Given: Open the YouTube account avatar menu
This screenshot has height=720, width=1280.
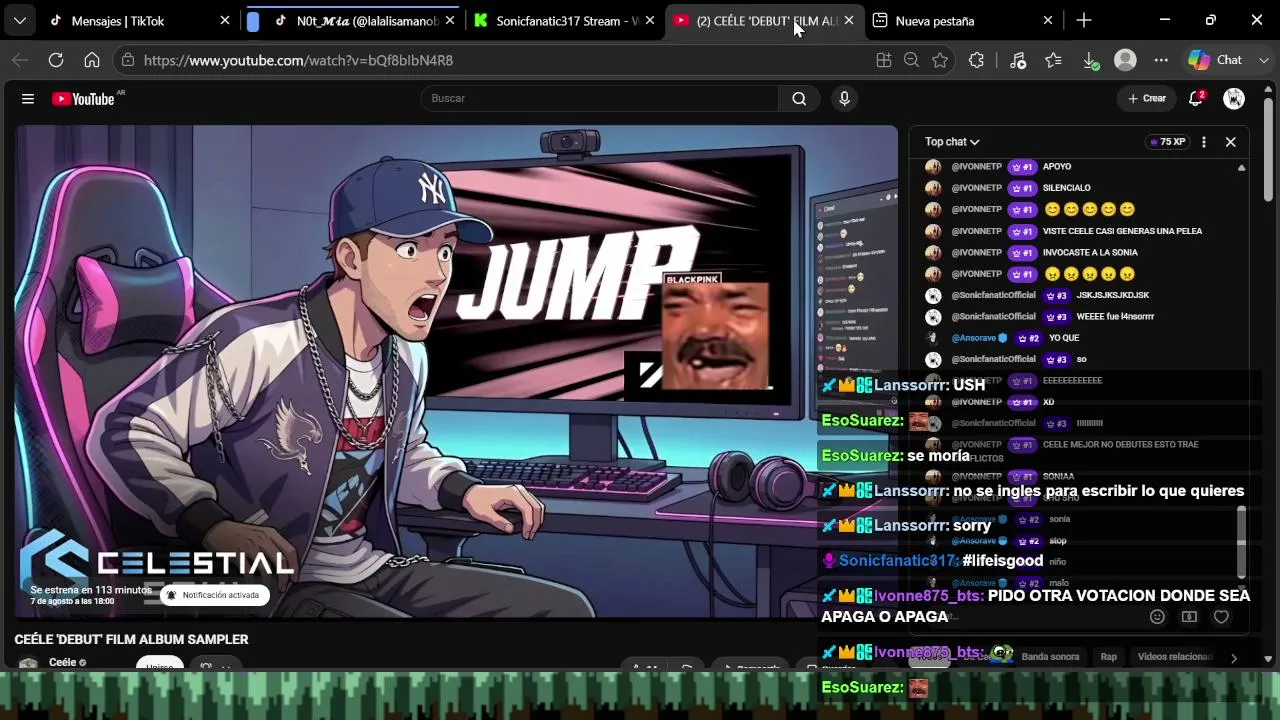Looking at the screenshot, I should point(1234,98).
